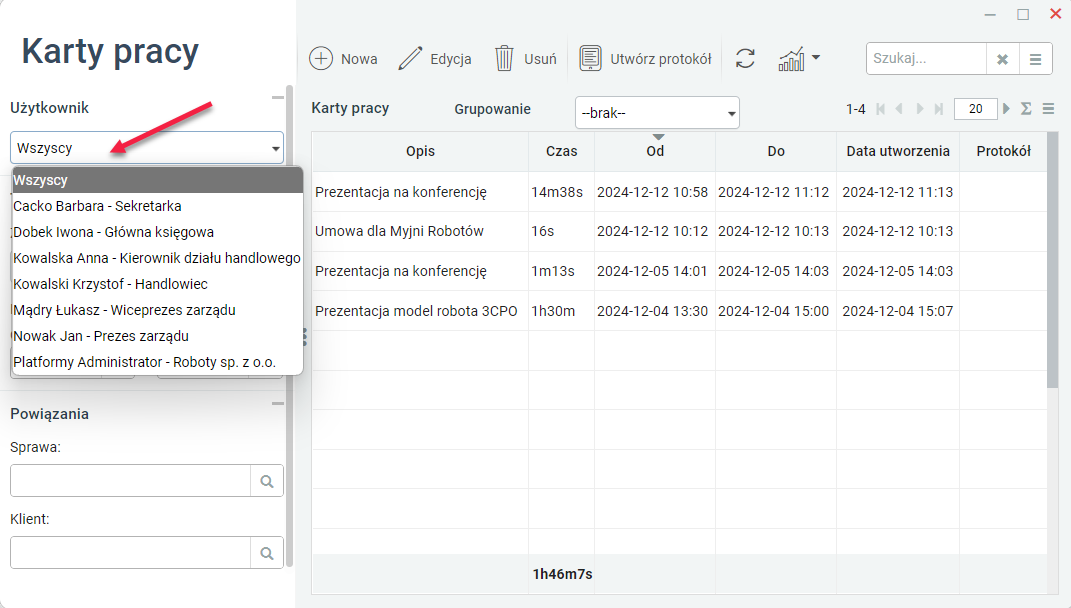Clear the search field with X

[1003, 59]
